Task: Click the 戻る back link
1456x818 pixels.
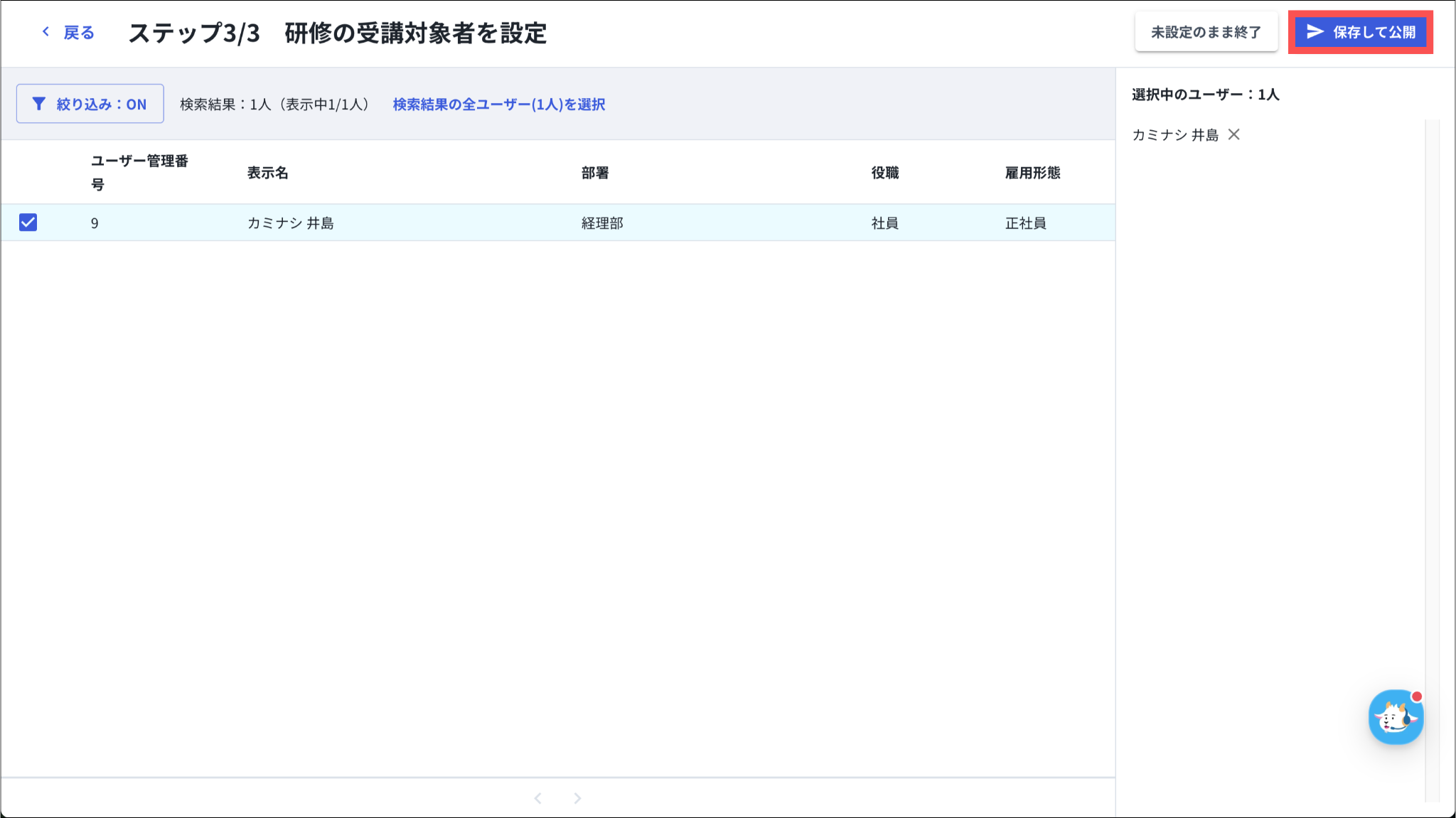Action: [x=78, y=33]
